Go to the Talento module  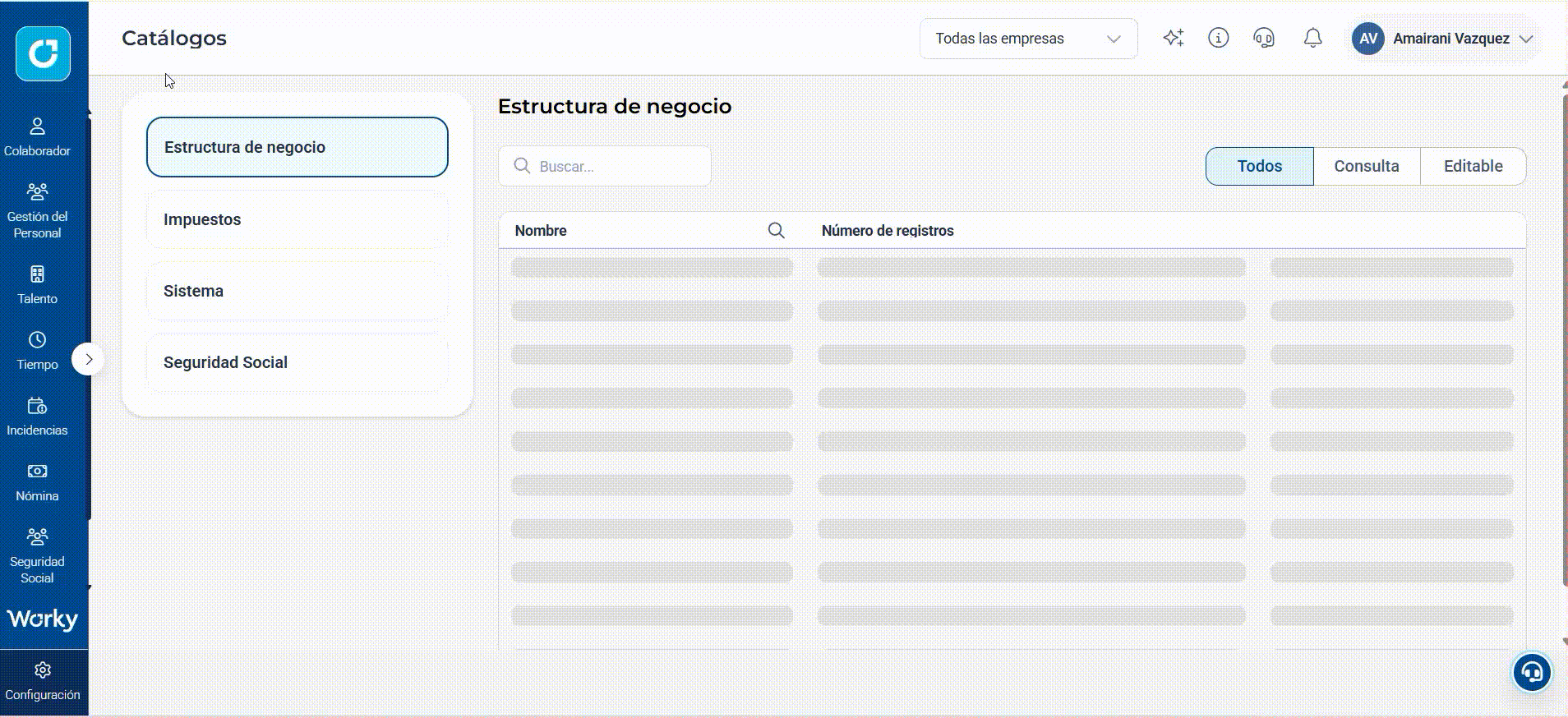click(37, 285)
